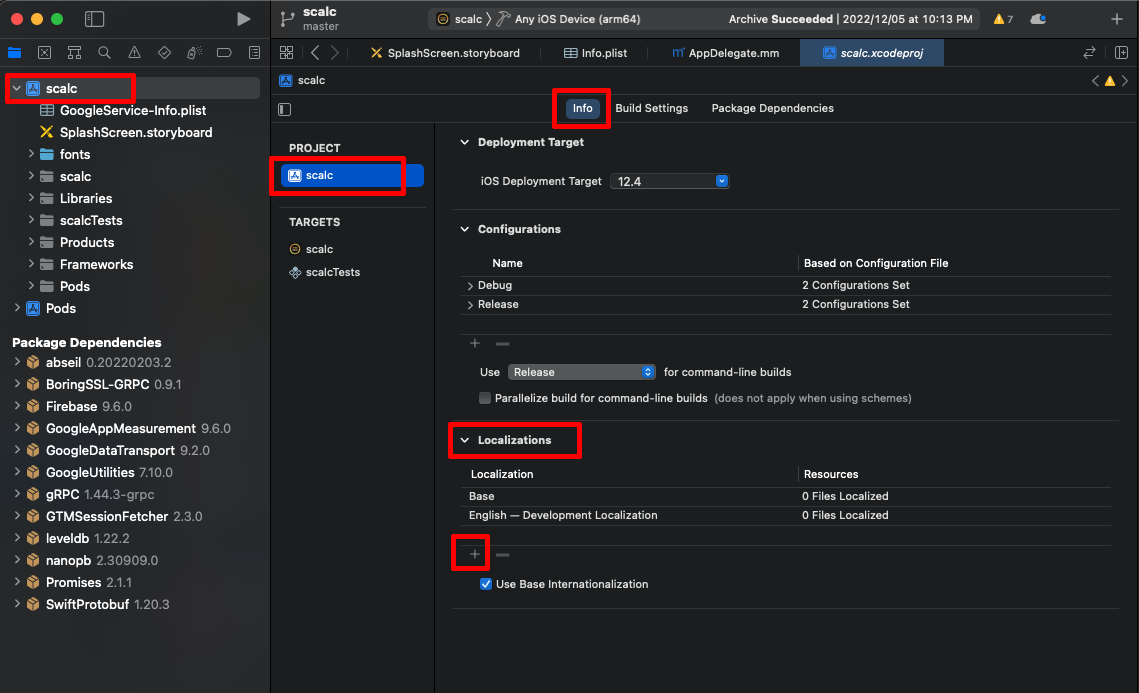Open the Symbol navigator icon
1139x693 pixels.
click(74, 52)
